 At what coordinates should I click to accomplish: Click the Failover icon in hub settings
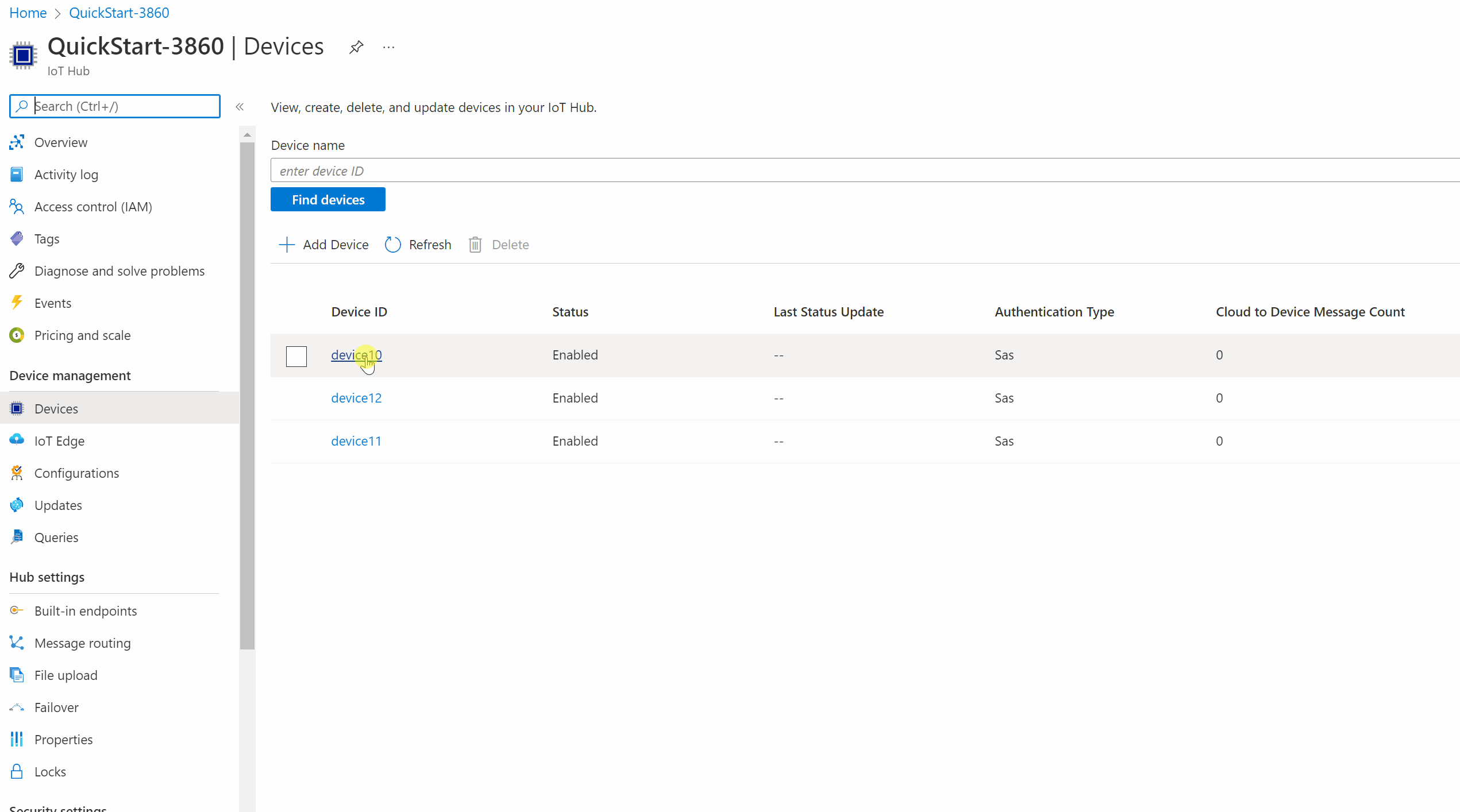click(16, 707)
